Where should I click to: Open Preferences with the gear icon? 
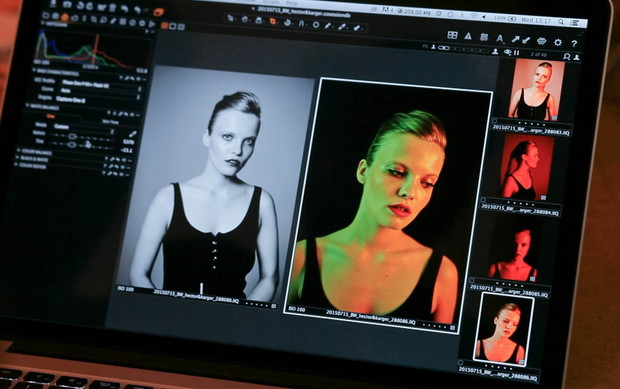[558, 42]
